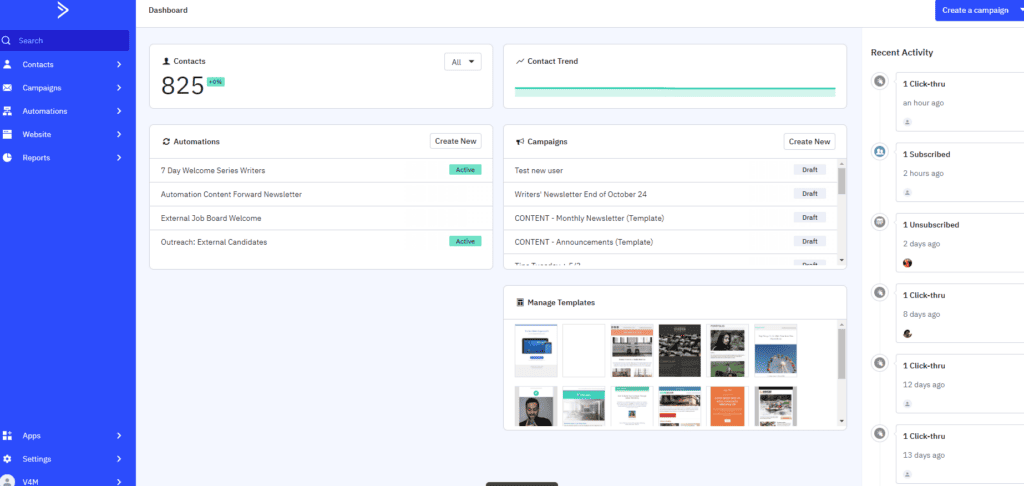This screenshot has width=1024, height=486.
Task: Click the contact avatar under Unsubscribed activity
Action: click(x=907, y=263)
